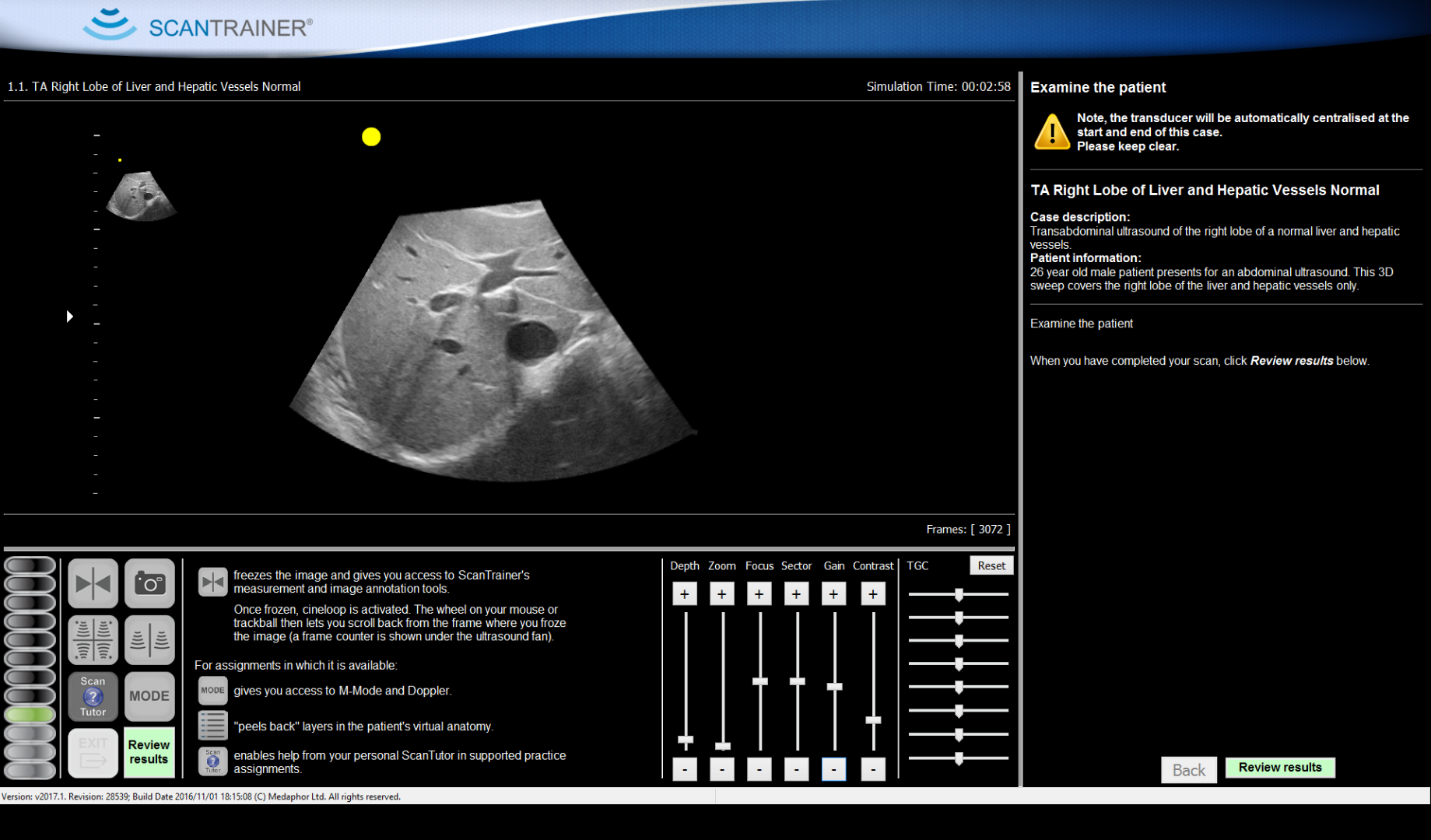Click the yellow warning triangle icon
The width and height of the screenshot is (1431, 840).
pyautogui.click(x=1051, y=132)
